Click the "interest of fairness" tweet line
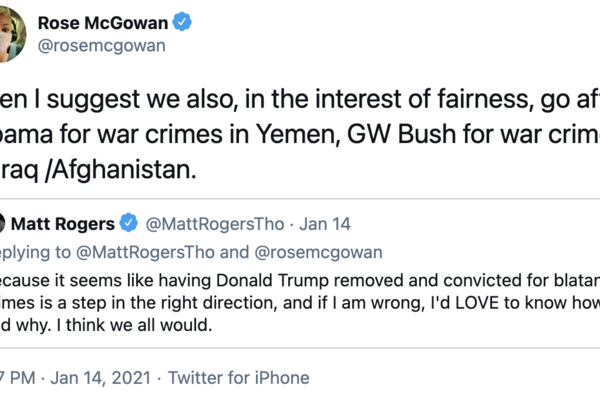600x400 pixels. [x=300, y=98]
